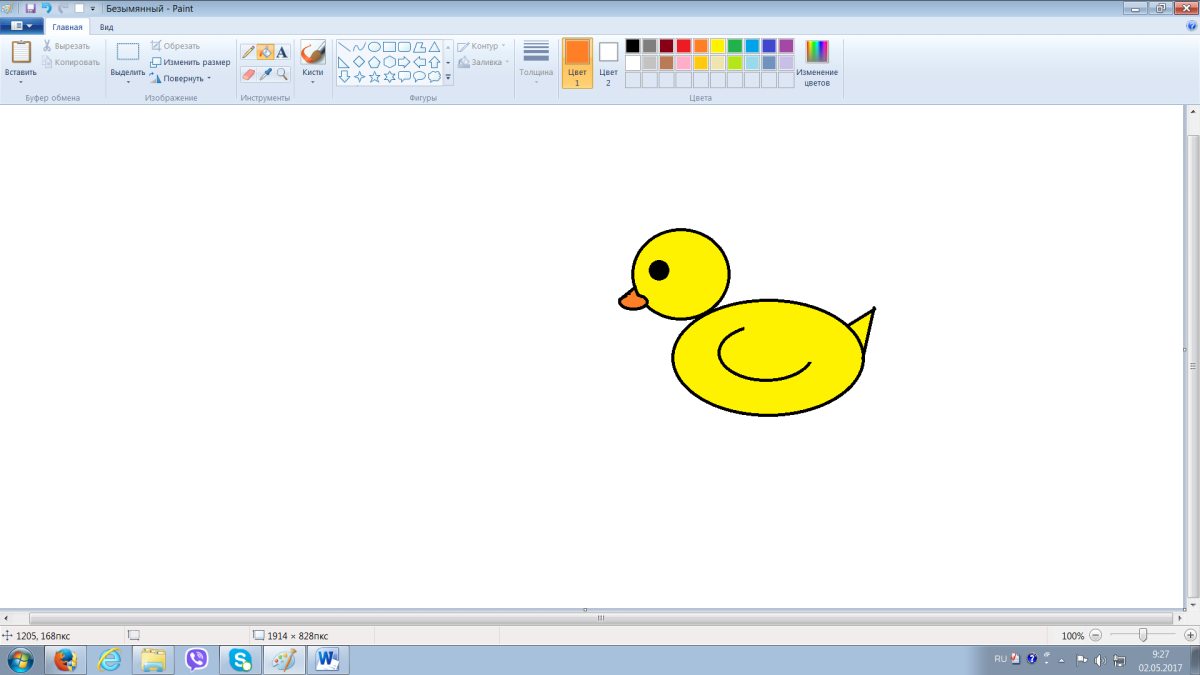Select the Magnifier tool
This screenshot has width=1200, height=675.
pyautogui.click(x=282, y=74)
